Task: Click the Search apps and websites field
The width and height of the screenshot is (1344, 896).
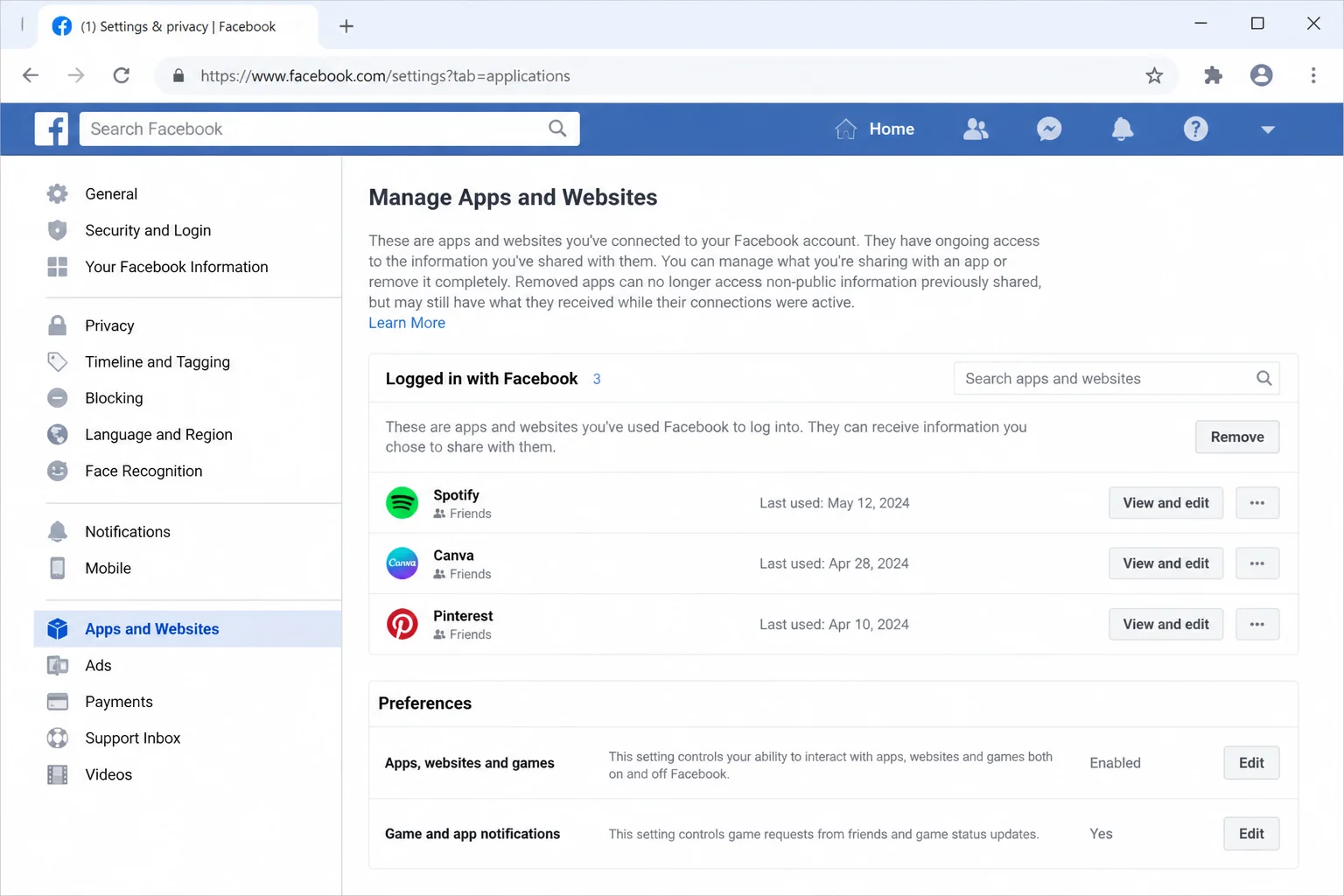Action: pos(1116,378)
